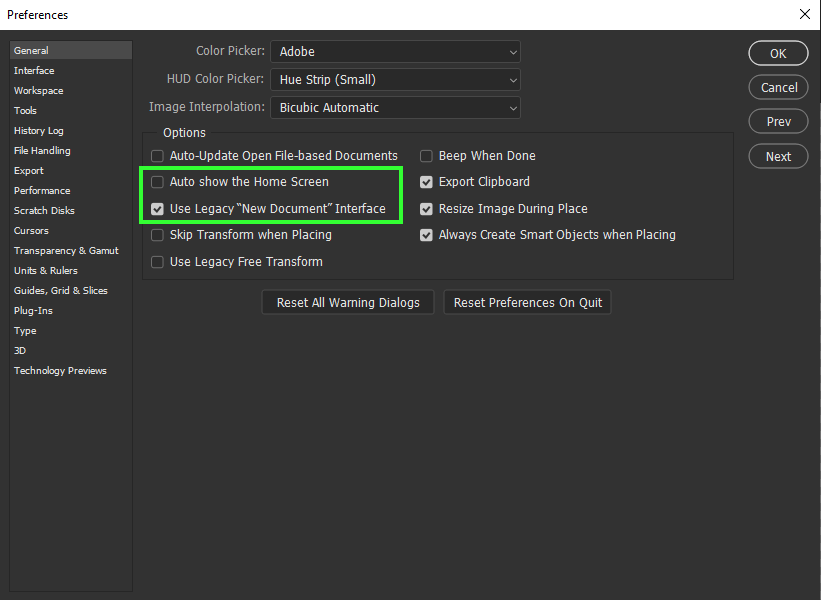The height and width of the screenshot is (600, 821).
Task: Enable Auto-Update Open File-based Documents
Action: 157,156
